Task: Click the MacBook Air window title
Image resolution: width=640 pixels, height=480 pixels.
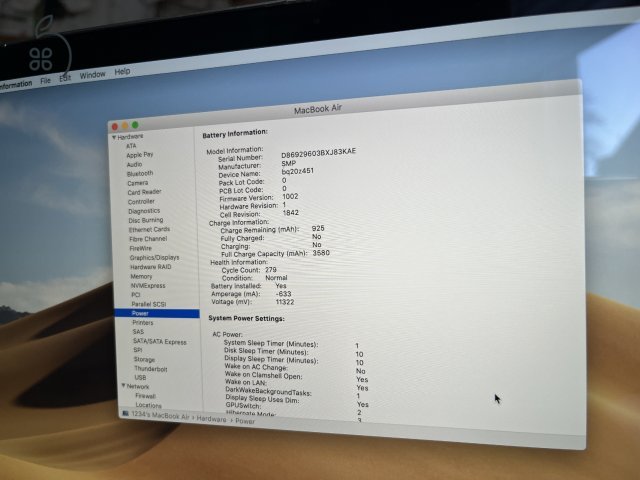Action: coord(318,109)
